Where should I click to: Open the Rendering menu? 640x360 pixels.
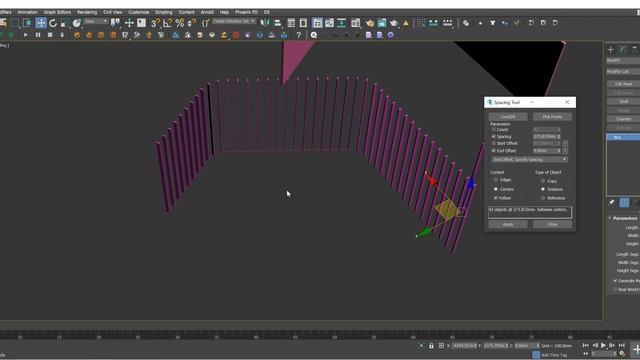87,12
